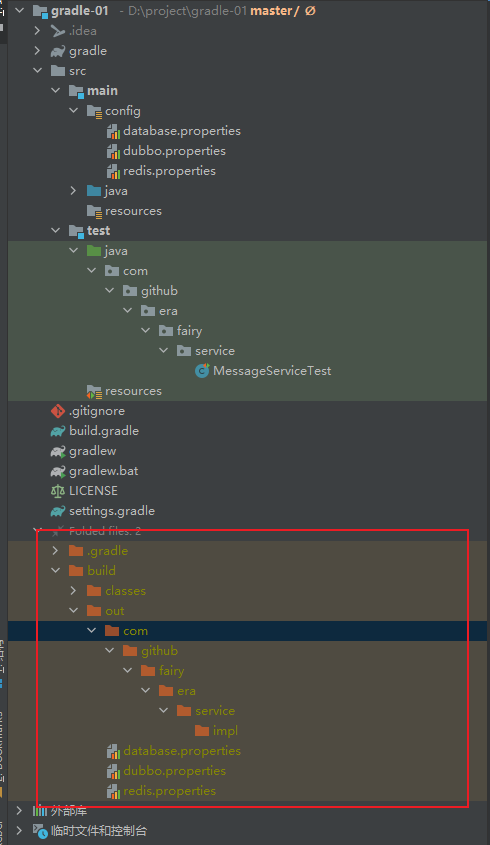Select dubbo.properties under config
The image size is (490, 845).
[x=174, y=151]
